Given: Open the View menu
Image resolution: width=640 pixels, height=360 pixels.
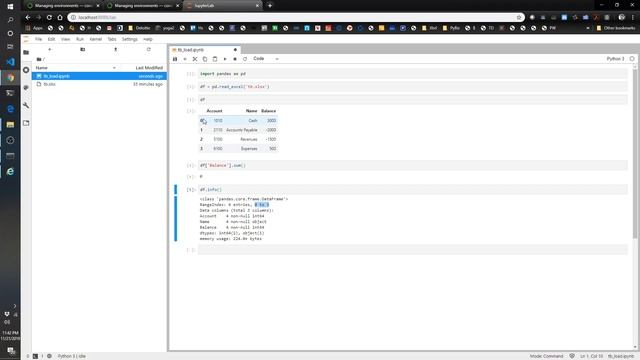Looking at the screenshot, I should coord(65,39).
